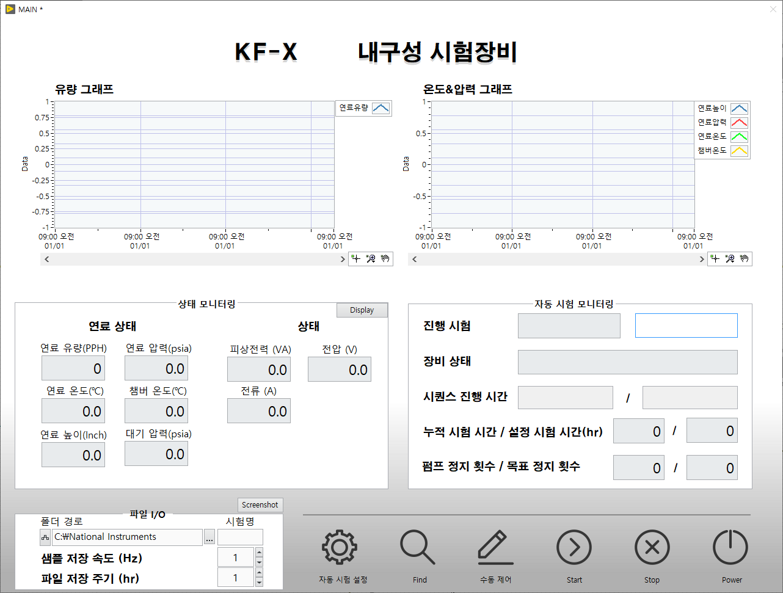The height and width of the screenshot is (593, 783).
Task: Click the 진행 시험 highlighted white field
Action: 686,325
